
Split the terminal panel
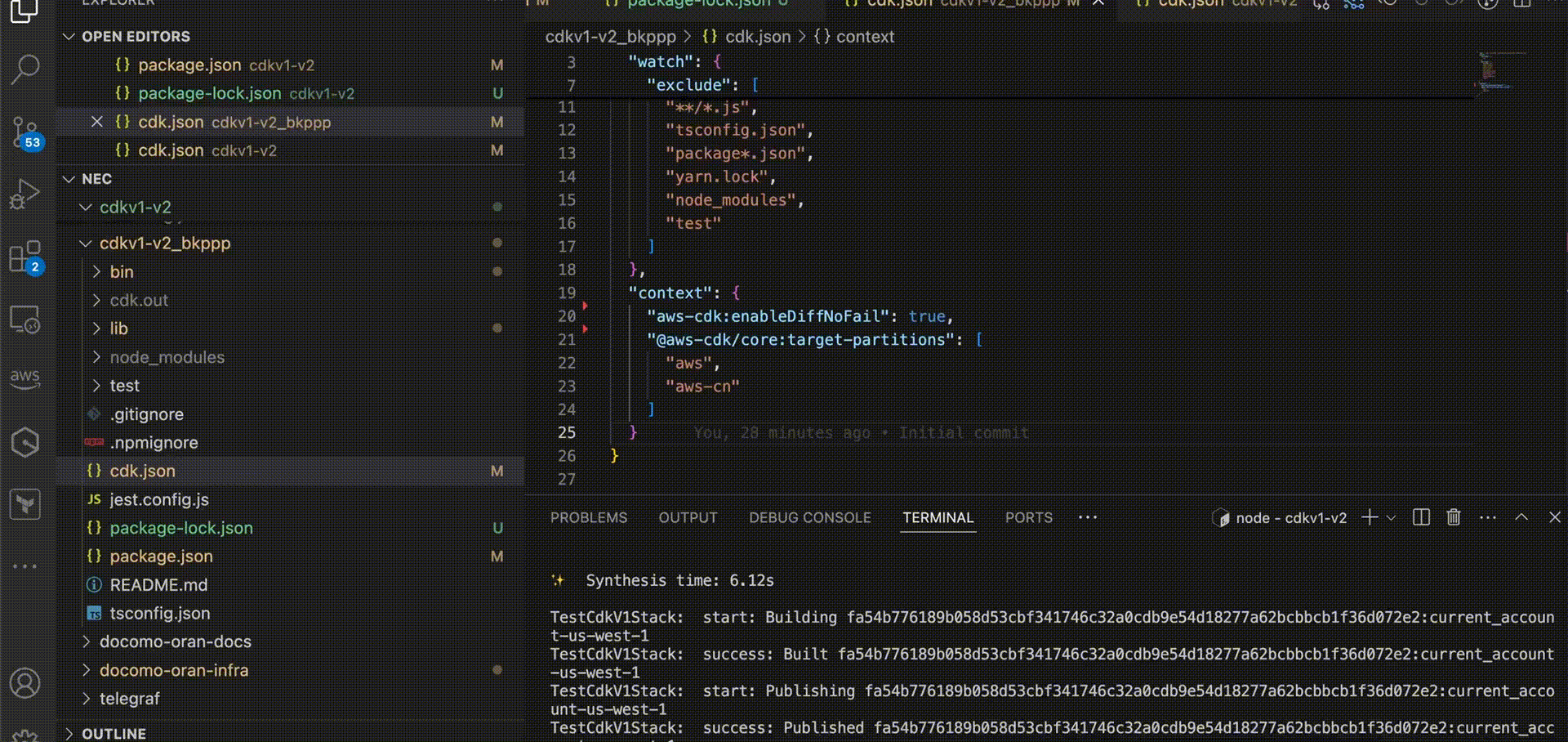pos(1421,517)
